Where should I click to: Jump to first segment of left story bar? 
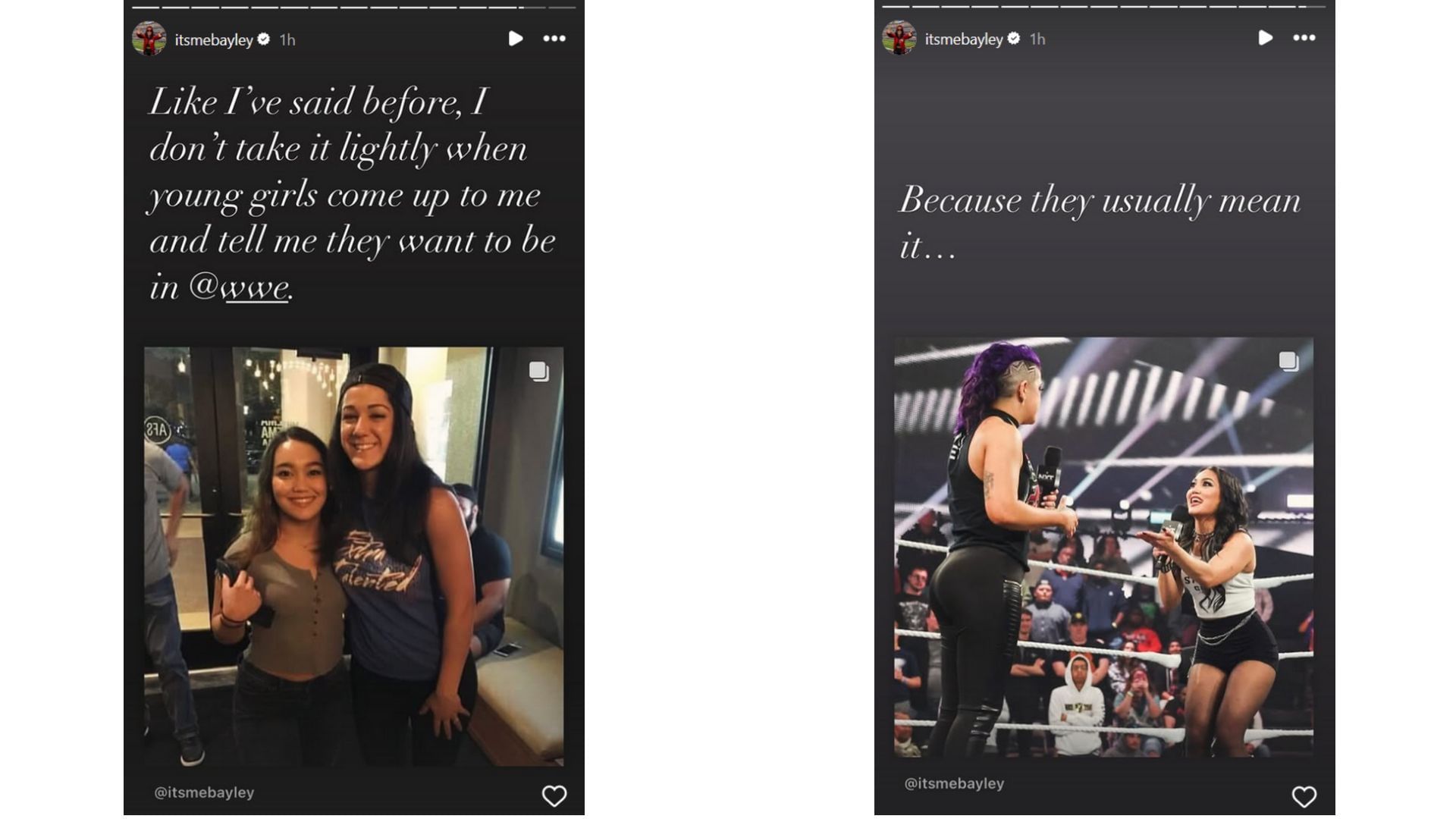[x=145, y=8]
